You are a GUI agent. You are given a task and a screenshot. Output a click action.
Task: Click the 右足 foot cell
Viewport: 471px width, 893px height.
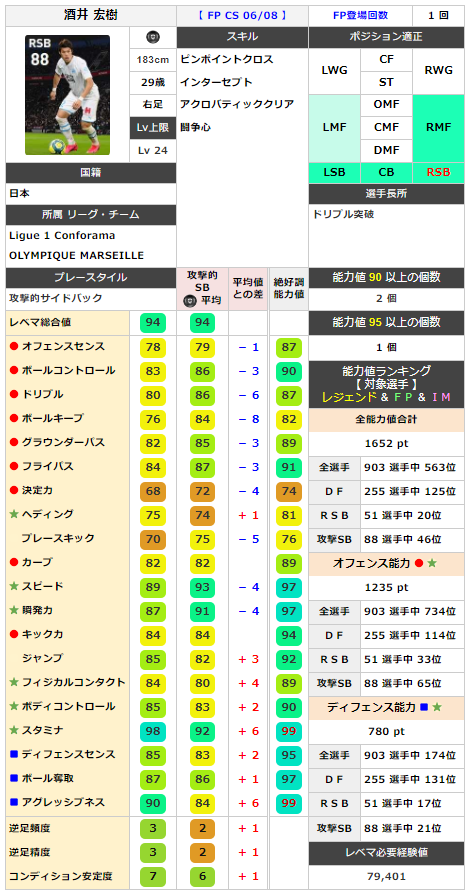[x=153, y=105]
